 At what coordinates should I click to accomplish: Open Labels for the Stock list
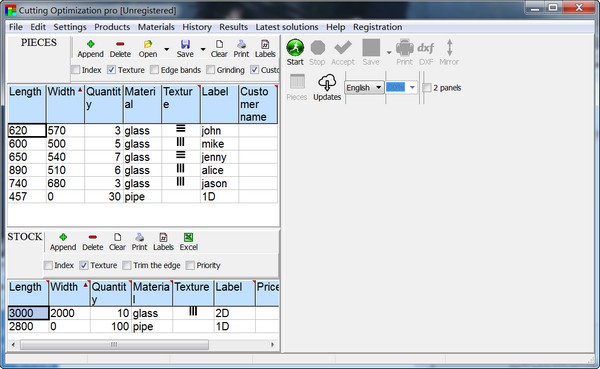coord(163,242)
